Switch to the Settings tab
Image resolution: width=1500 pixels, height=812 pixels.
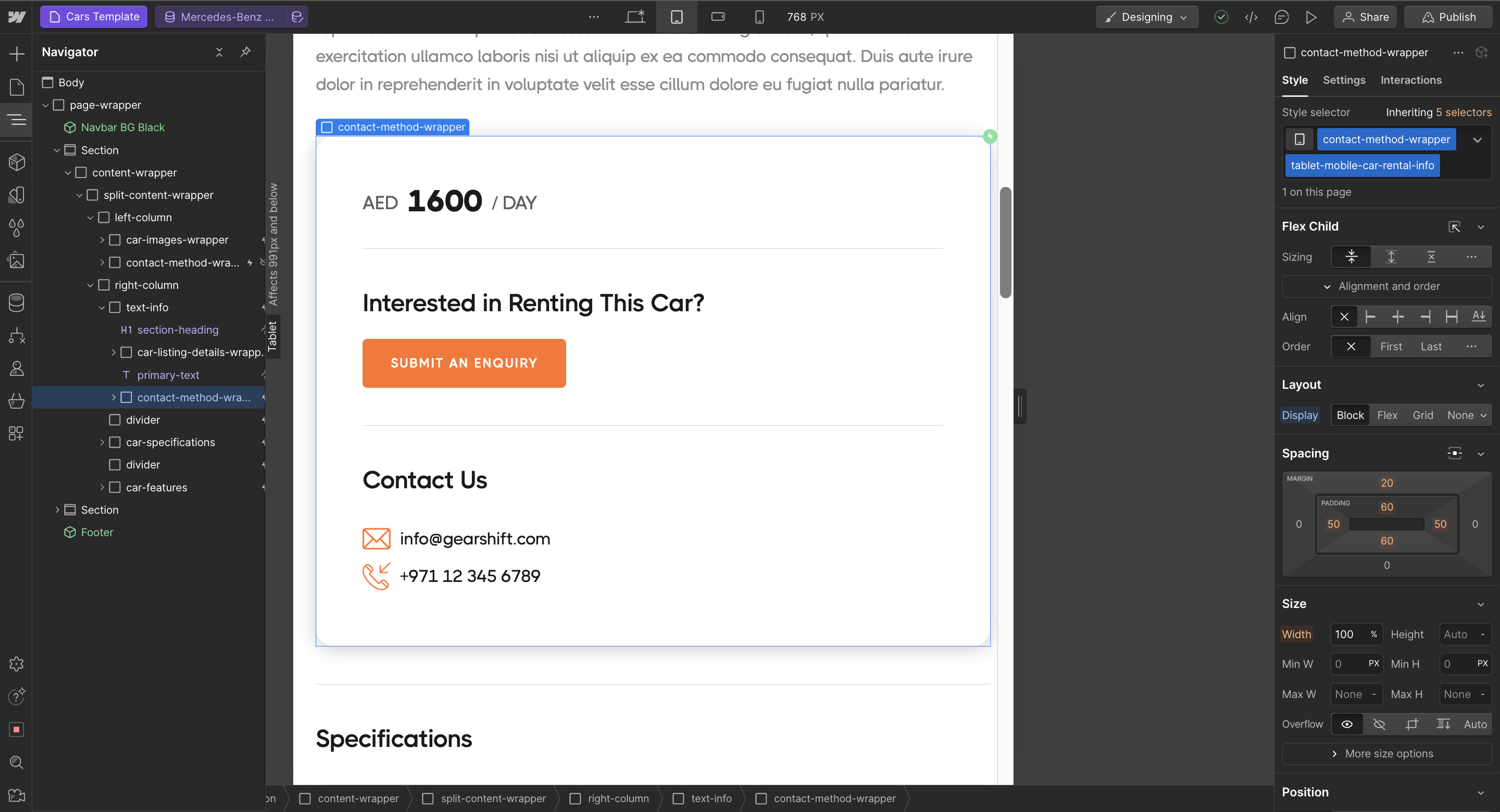(1343, 80)
